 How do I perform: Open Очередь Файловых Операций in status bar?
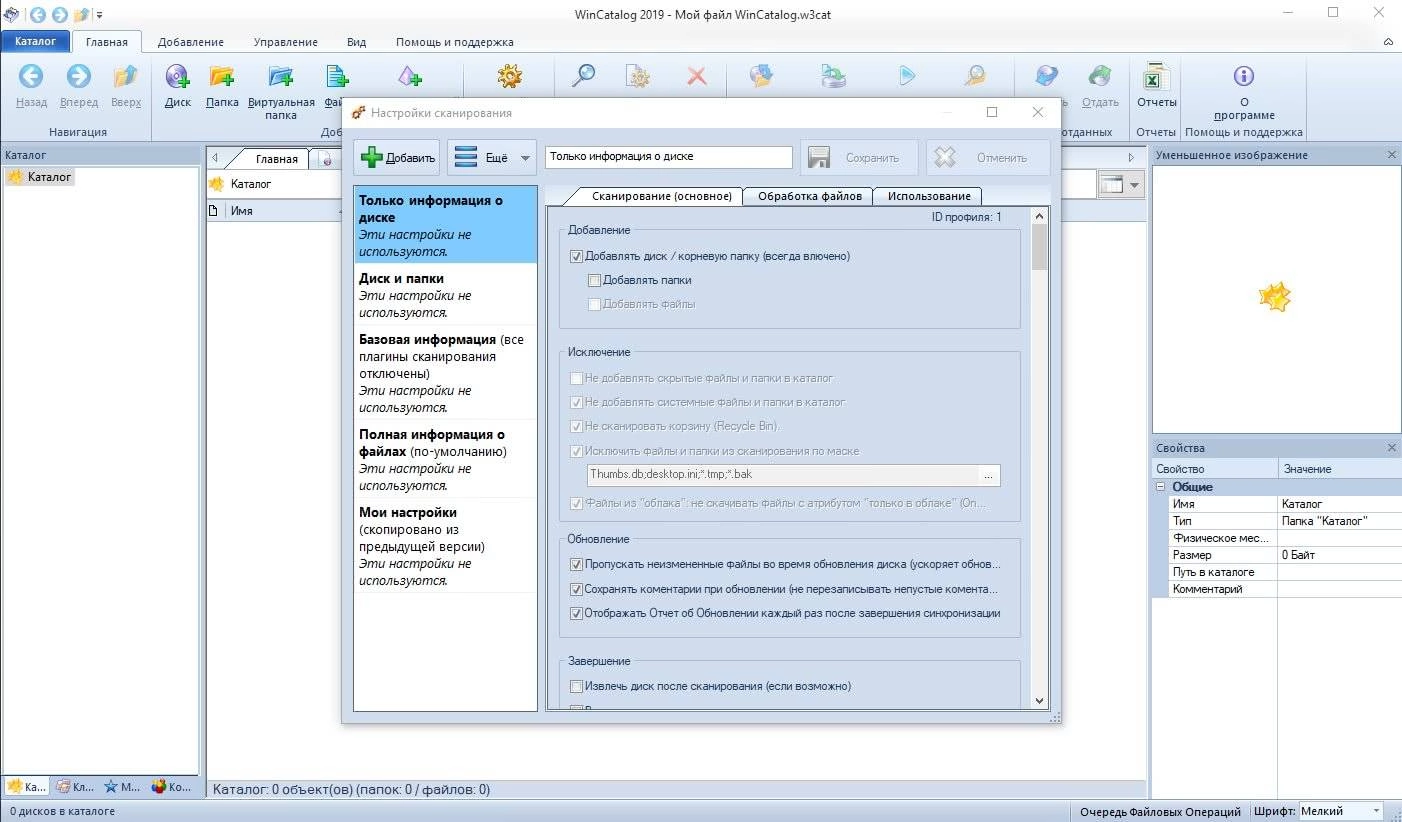(x=1160, y=811)
